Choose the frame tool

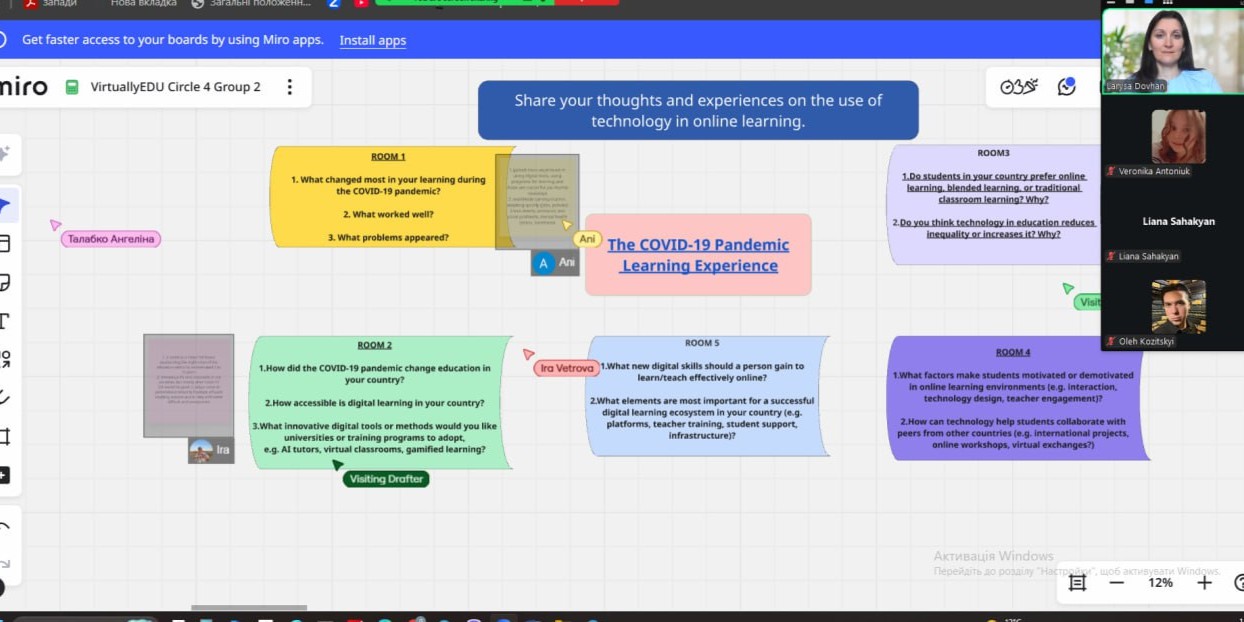pos(5,436)
